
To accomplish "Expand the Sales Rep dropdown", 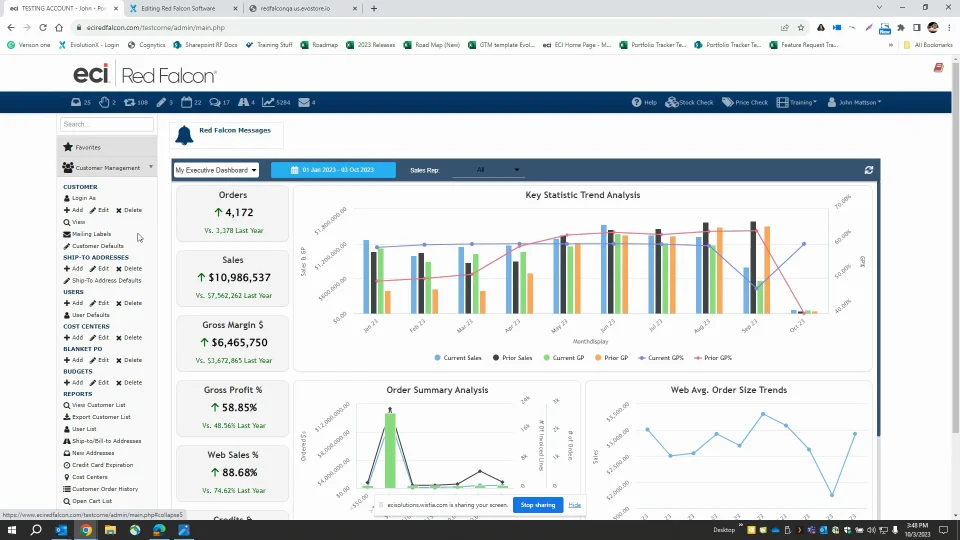I will tap(486, 170).
